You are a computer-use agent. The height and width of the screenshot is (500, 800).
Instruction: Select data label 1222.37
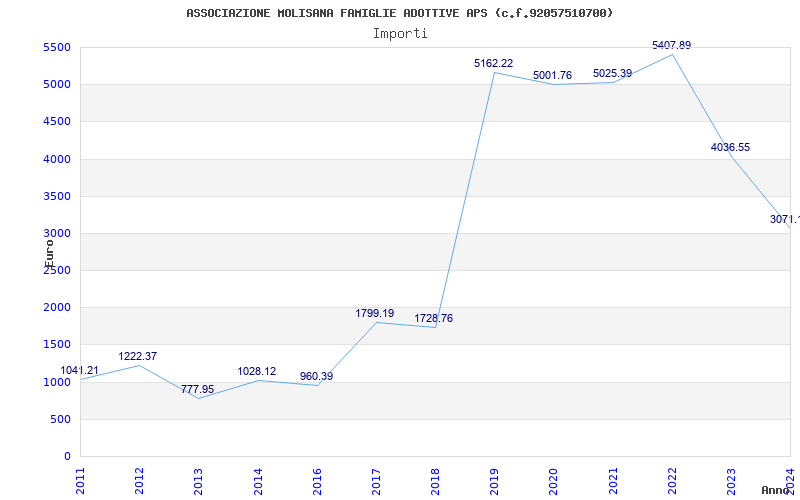[138, 357]
